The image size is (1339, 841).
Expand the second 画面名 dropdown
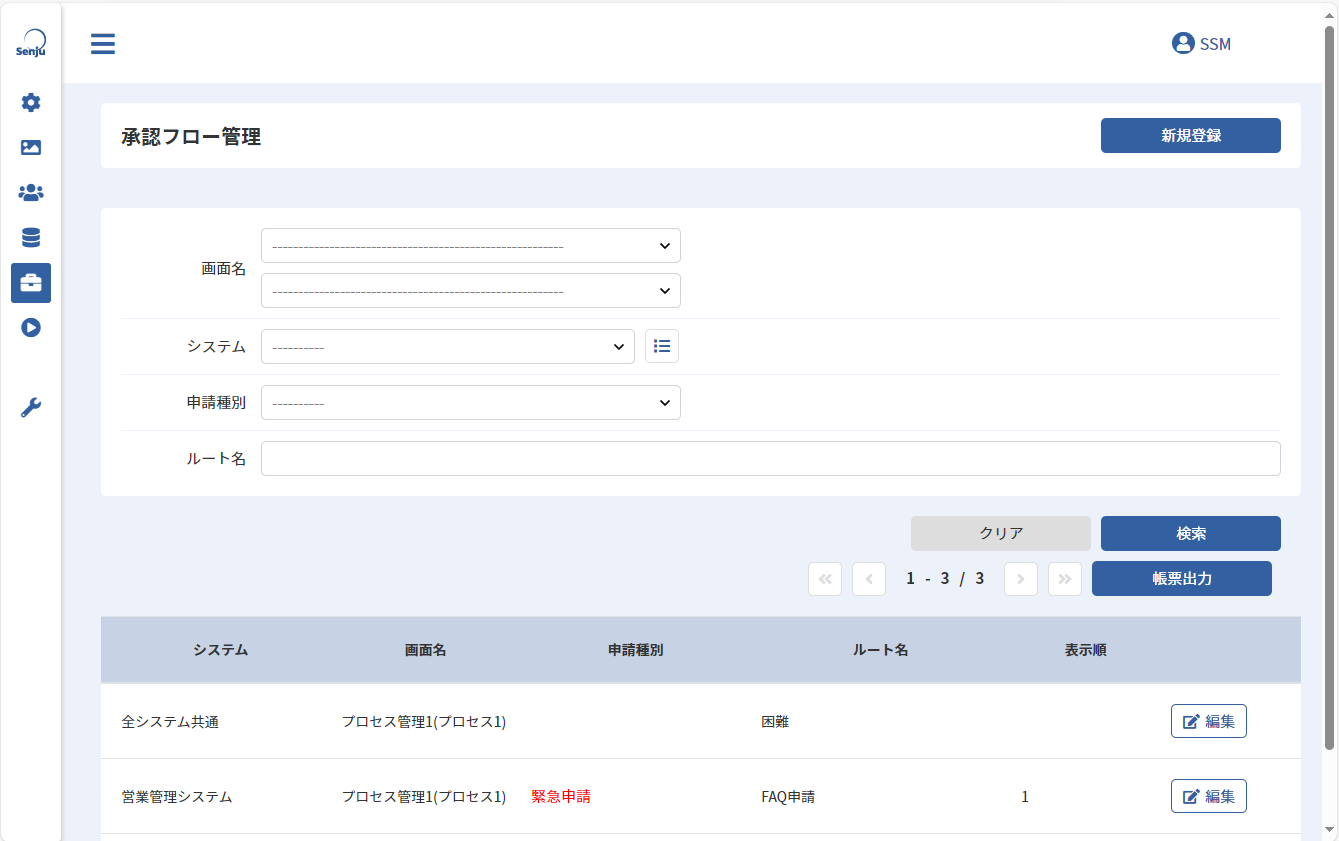[471, 291]
